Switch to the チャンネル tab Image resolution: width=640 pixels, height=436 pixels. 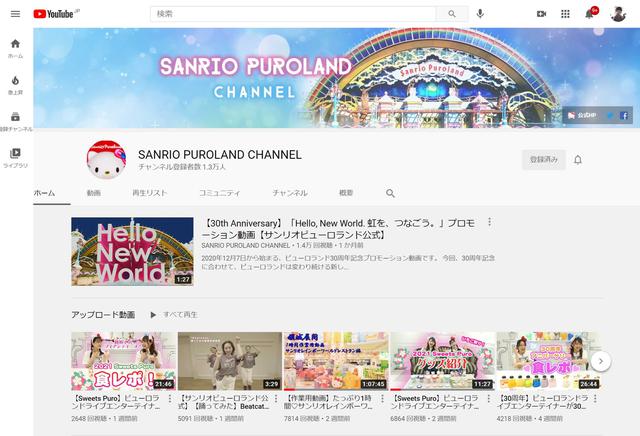pyautogui.click(x=290, y=193)
